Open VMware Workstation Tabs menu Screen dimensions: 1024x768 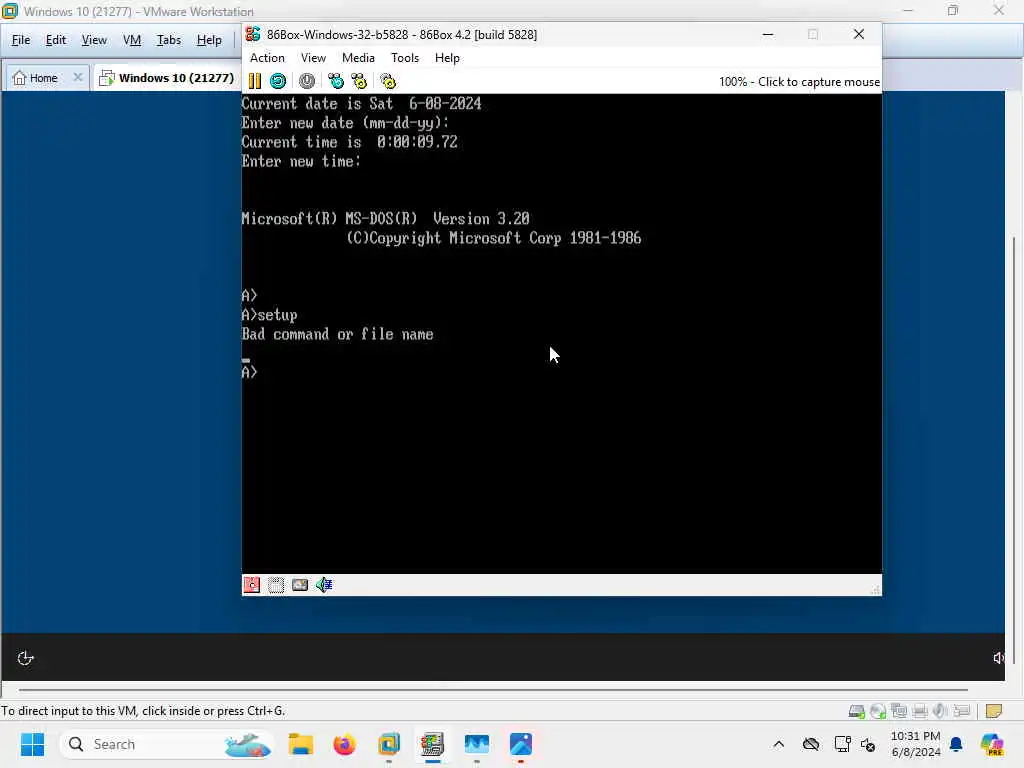pyautogui.click(x=168, y=40)
